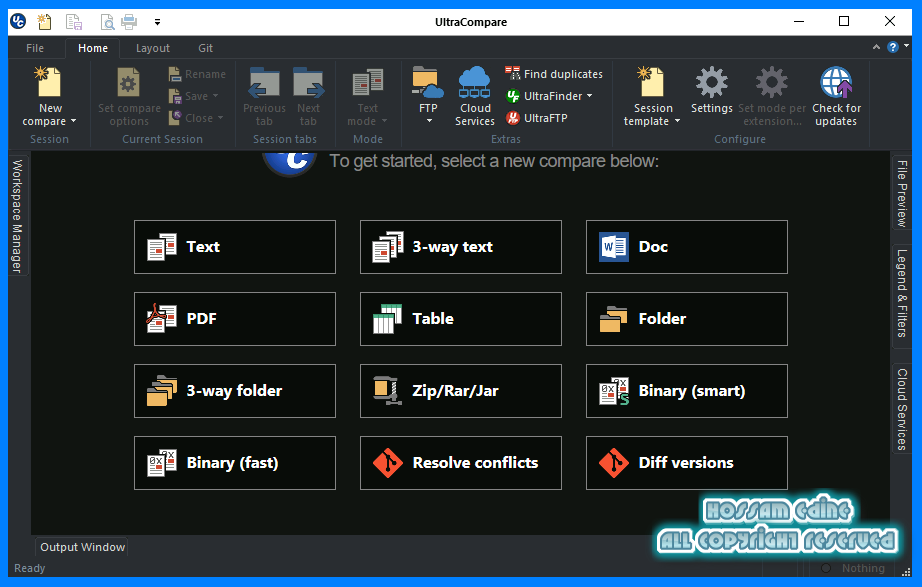Screen dimensions: 922x587
Task: Expand the Workspace Manager side tab
Action: [17, 216]
